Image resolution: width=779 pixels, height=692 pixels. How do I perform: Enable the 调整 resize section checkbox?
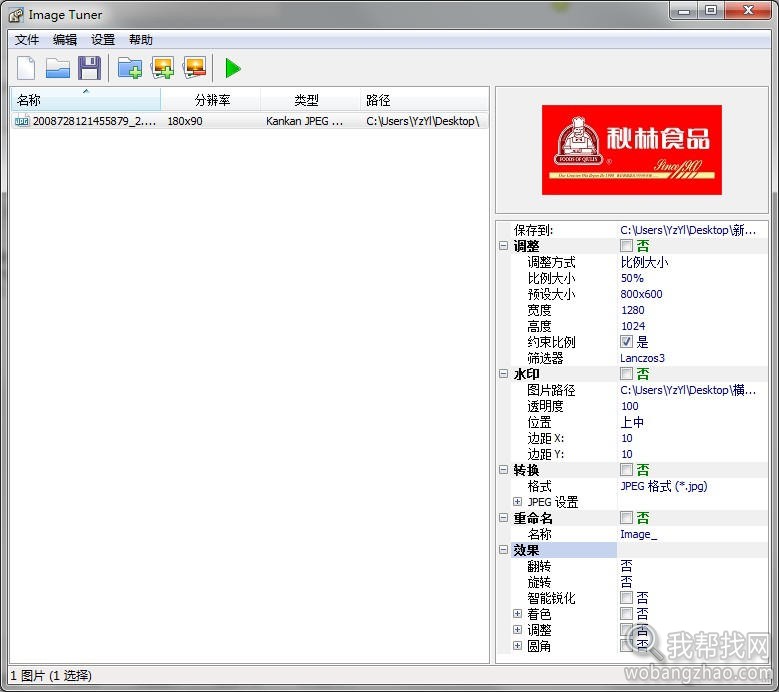pyautogui.click(x=626, y=246)
